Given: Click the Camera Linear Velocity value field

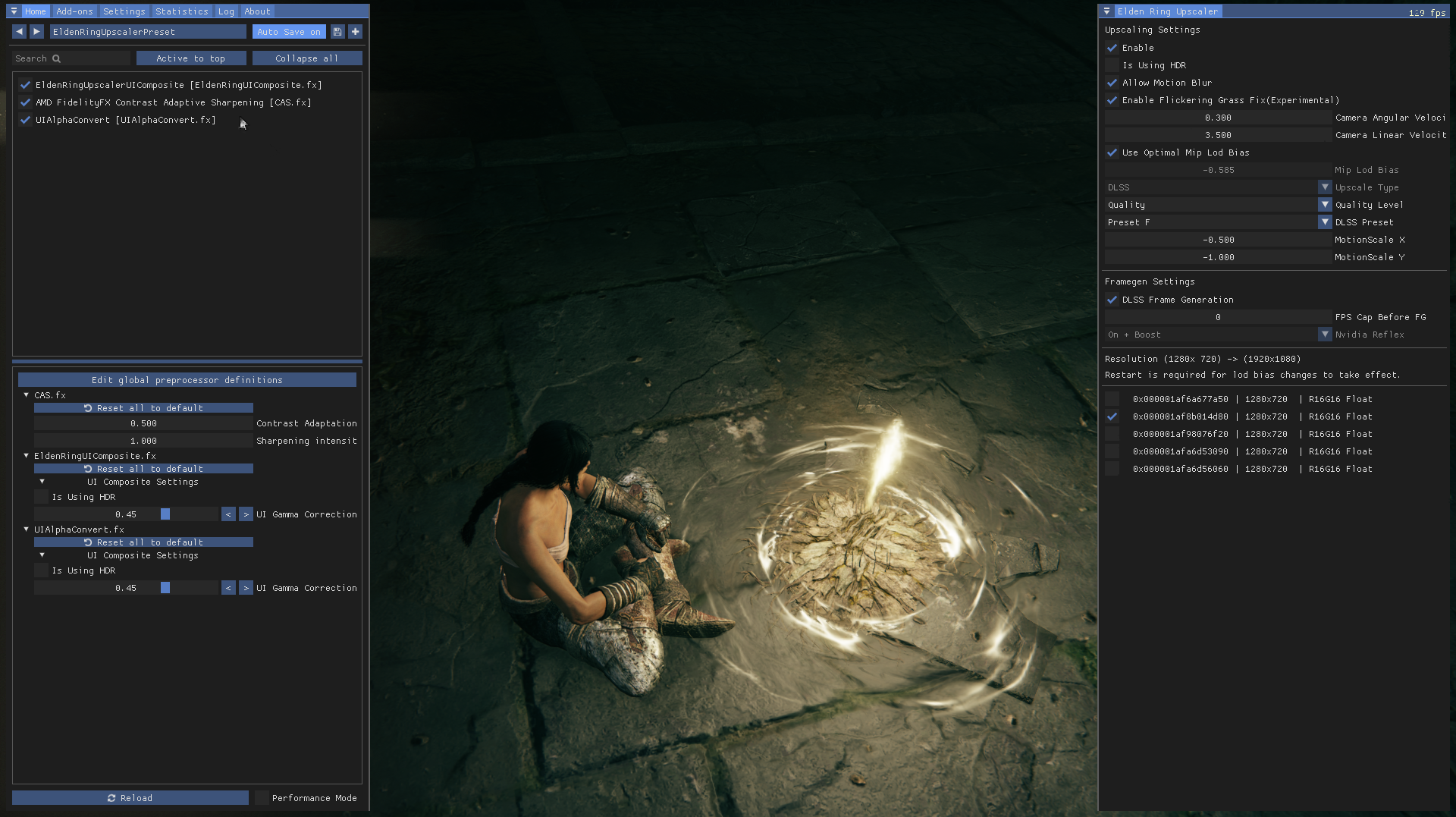Looking at the screenshot, I should point(1218,135).
